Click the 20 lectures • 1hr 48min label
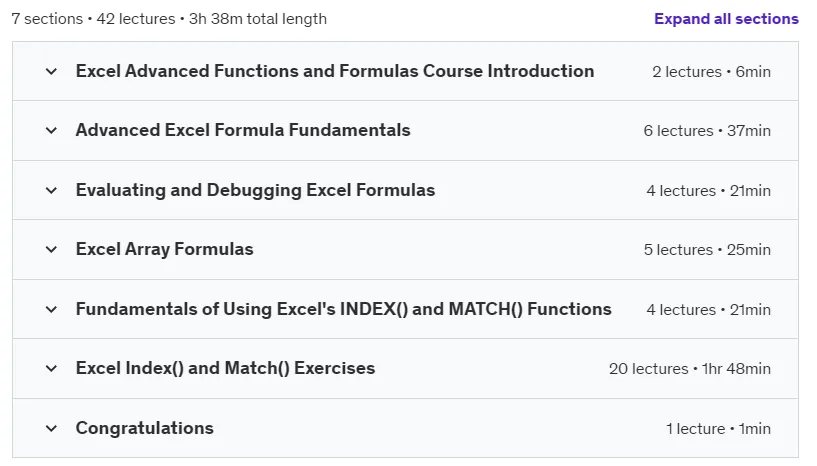Image resolution: width=817 pixels, height=466 pixels. 690,369
